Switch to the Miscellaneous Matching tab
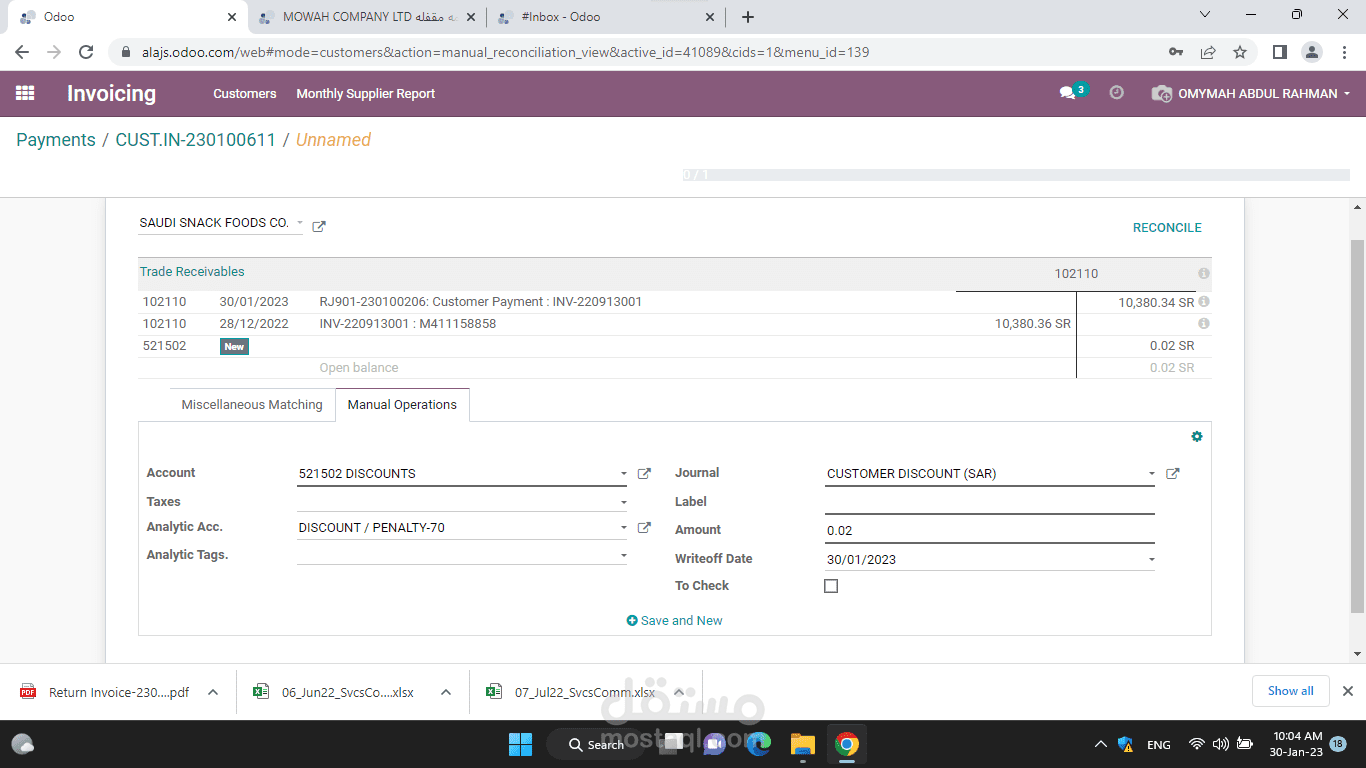This screenshot has height=768, width=1366. click(x=252, y=405)
